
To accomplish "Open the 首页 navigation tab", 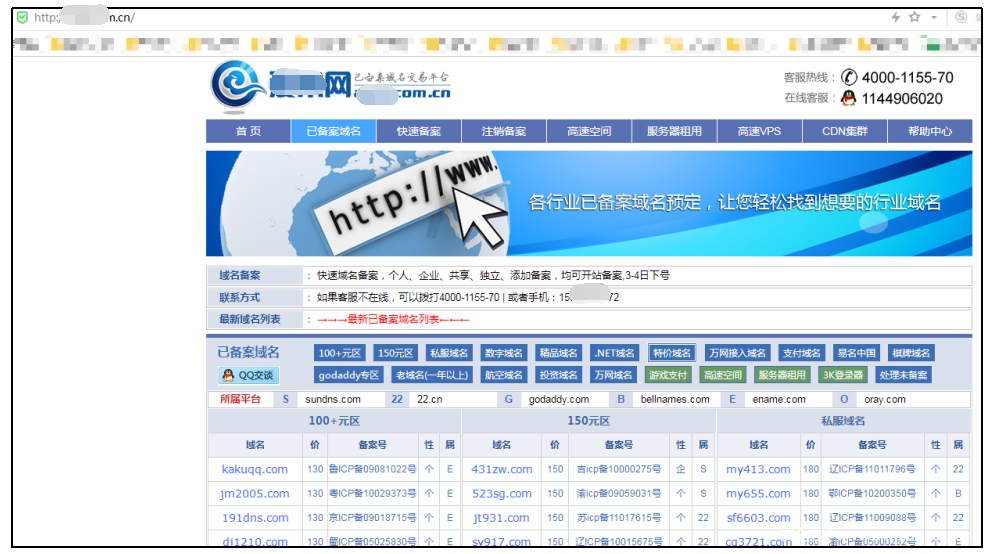I will point(248,131).
